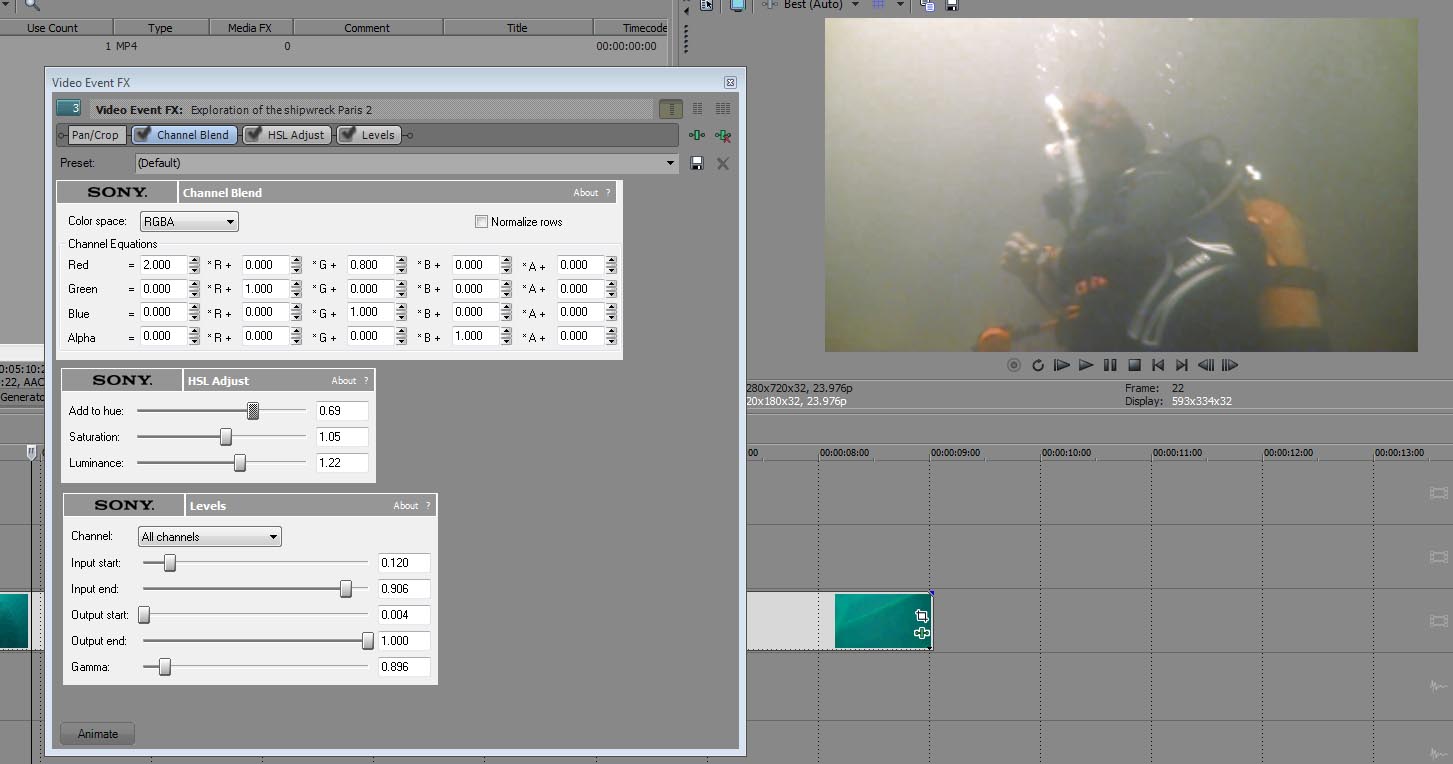Save the current preset with the floppy icon
The height and width of the screenshot is (764, 1453).
pos(697,163)
